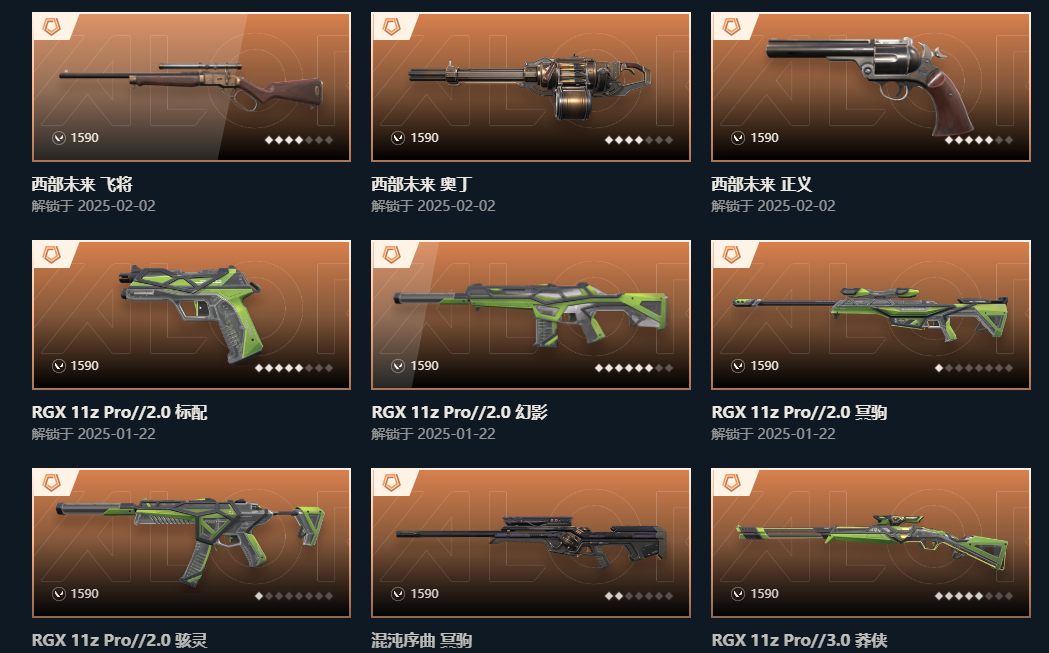Click the badge icon on 西部未来 飞将 card
This screenshot has width=1049, height=653.
[x=52, y=26]
